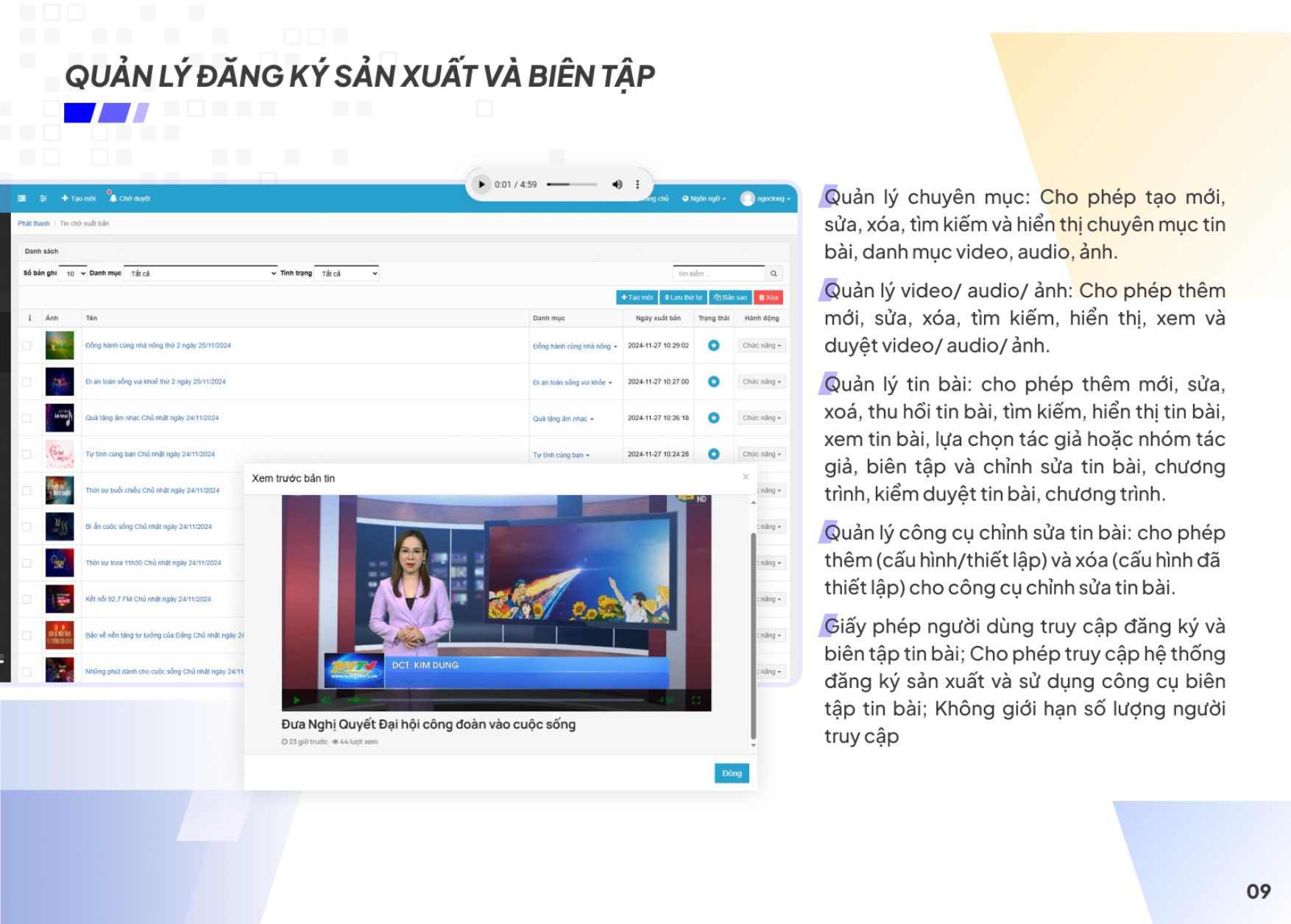Click the audio player play button
Image resolution: width=1291 pixels, height=924 pixels.
[481, 185]
